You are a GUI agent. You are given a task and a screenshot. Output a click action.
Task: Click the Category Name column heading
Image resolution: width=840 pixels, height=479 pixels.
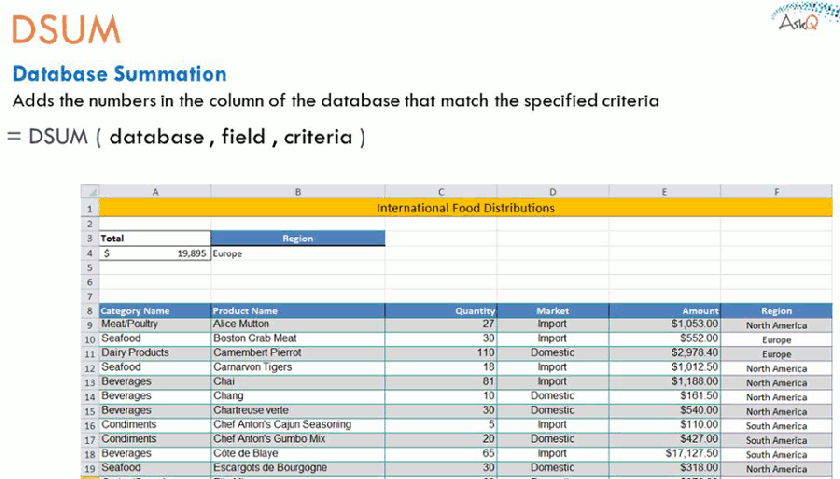click(155, 311)
